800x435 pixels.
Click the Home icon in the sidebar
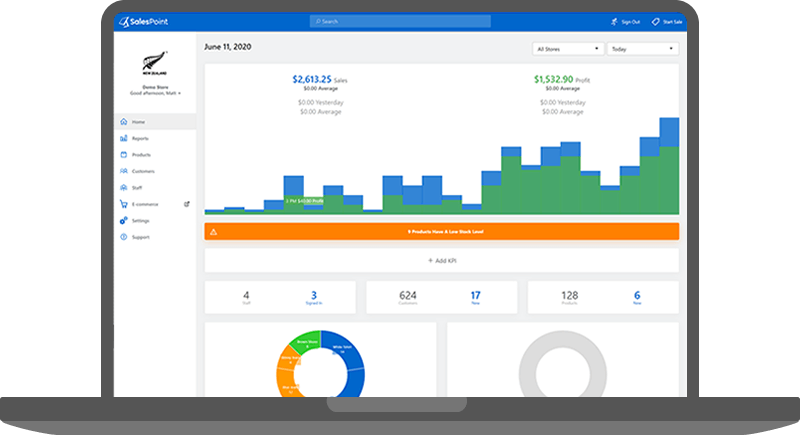click(x=123, y=122)
